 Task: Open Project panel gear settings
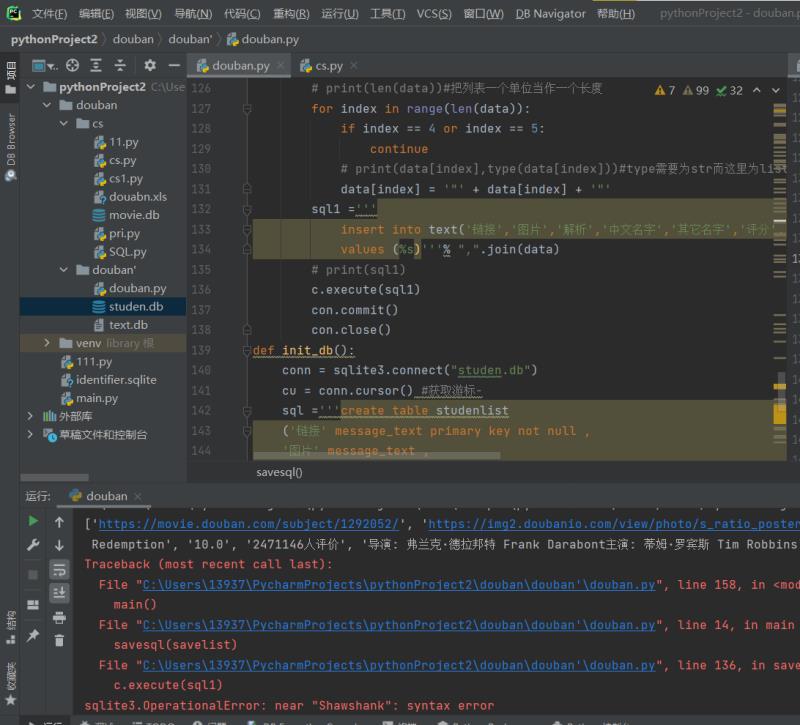pyautogui.click(x=150, y=65)
